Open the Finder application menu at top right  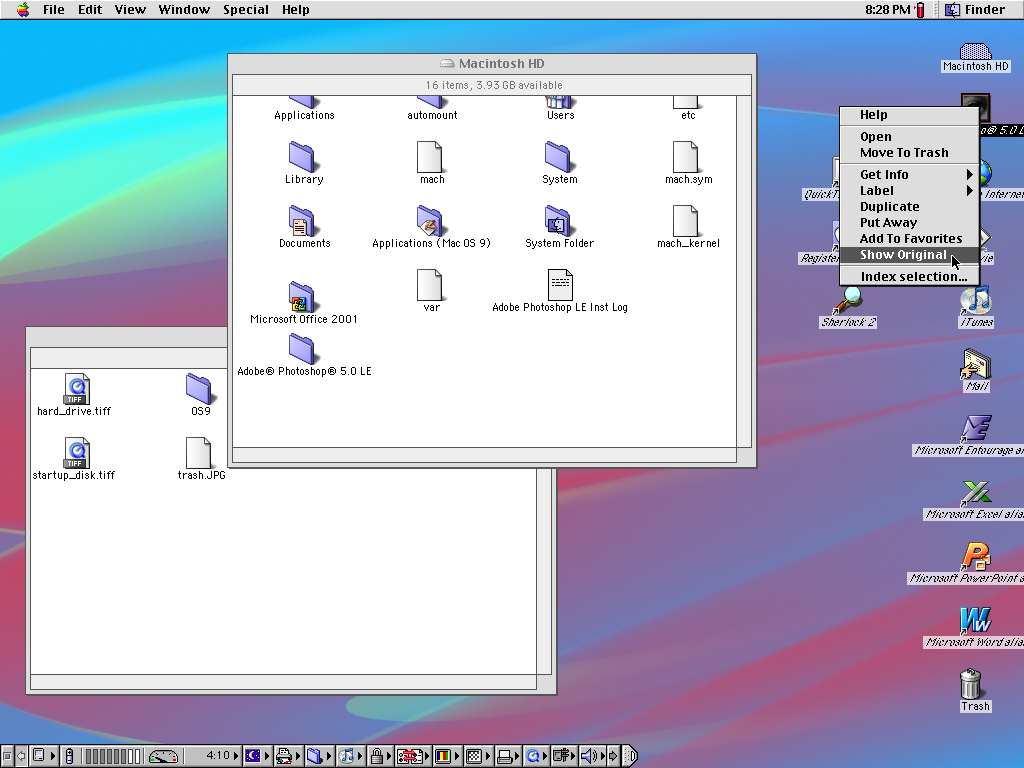pyautogui.click(x=975, y=10)
